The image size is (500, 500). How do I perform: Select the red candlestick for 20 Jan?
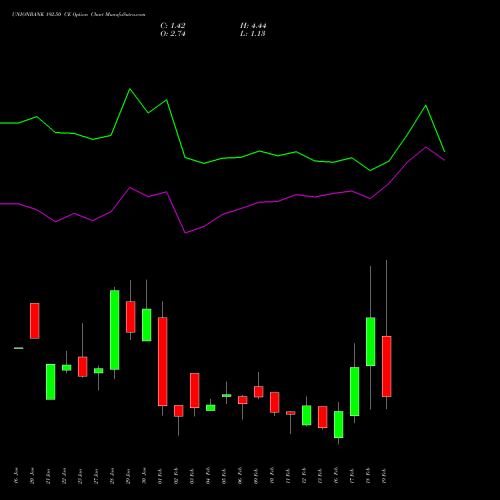pyautogui.click(x=35, y=321)
